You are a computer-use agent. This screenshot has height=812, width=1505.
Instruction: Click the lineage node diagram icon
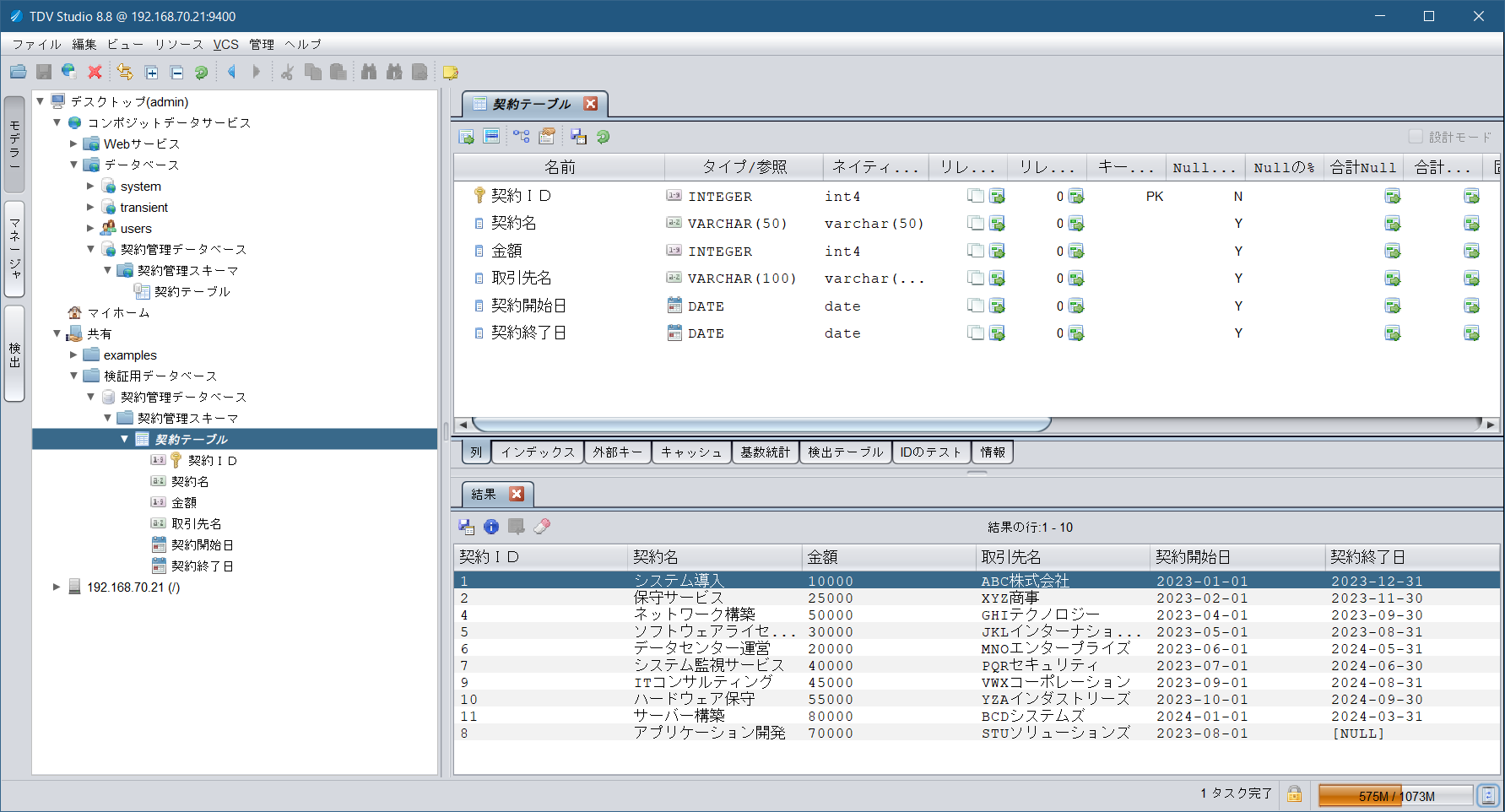(521, 137)
